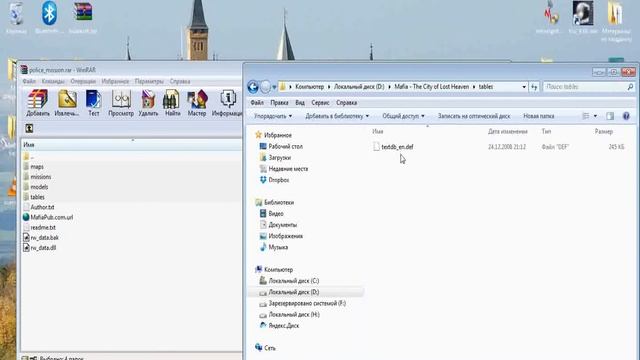Open the Explorer Сервис menu
Screen dimensions: 640x360
coord(320,103)
